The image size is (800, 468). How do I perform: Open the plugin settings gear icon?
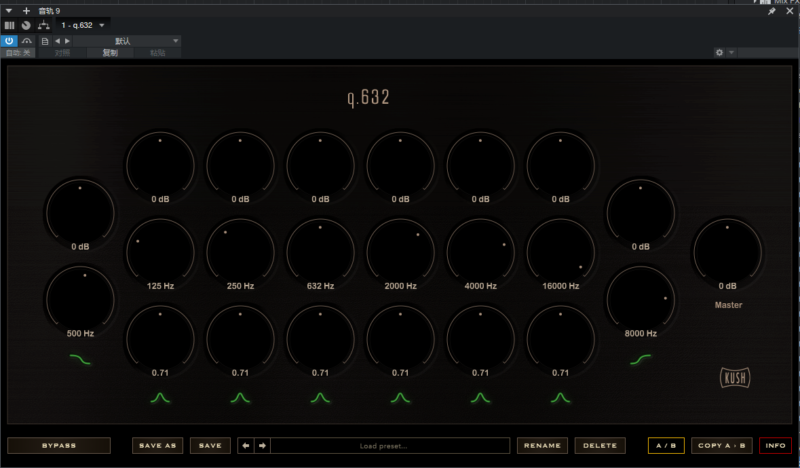click(x=719, y=52)
